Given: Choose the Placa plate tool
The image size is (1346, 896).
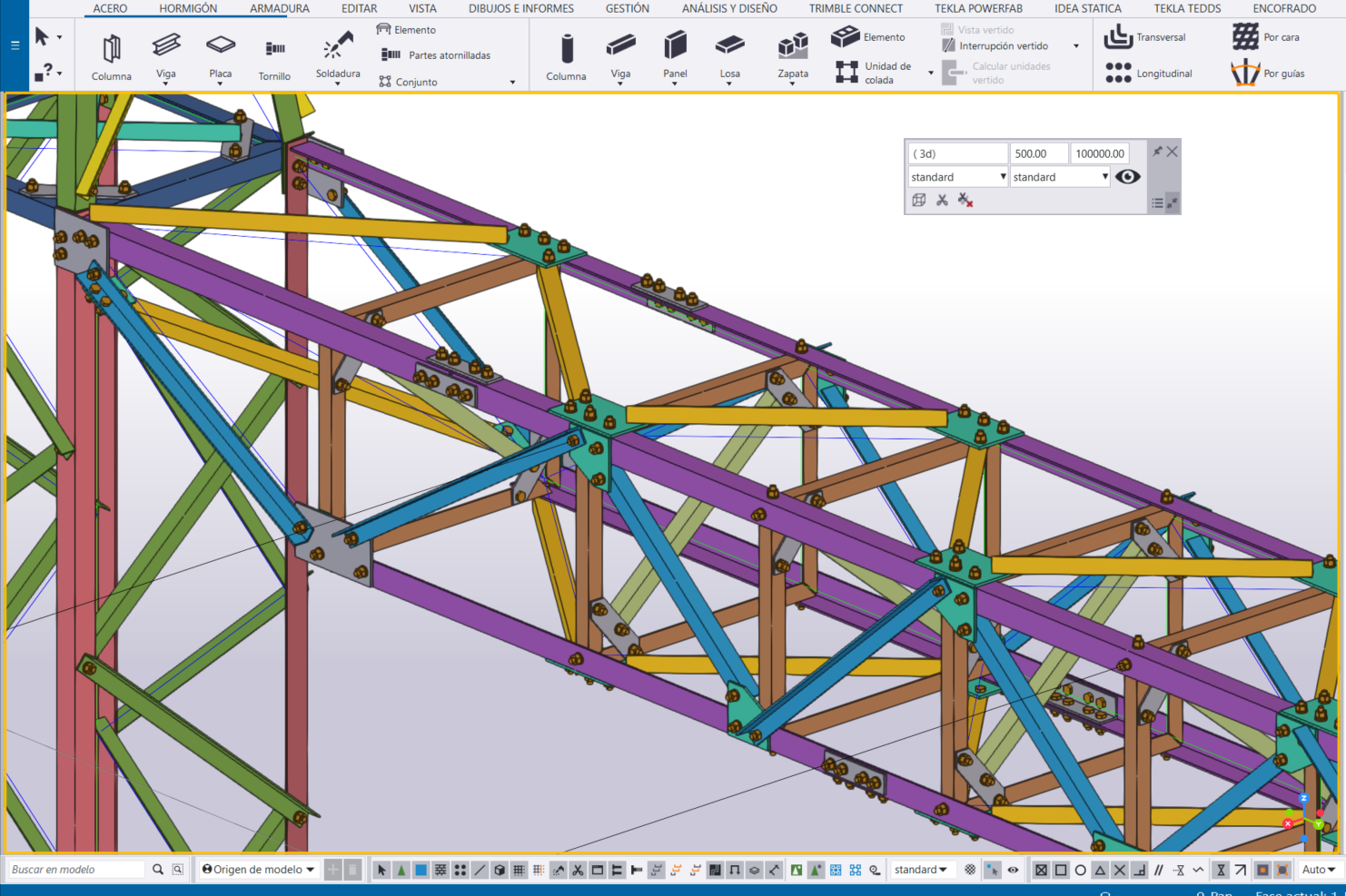Looking at the screenshot, I should 221,54.
